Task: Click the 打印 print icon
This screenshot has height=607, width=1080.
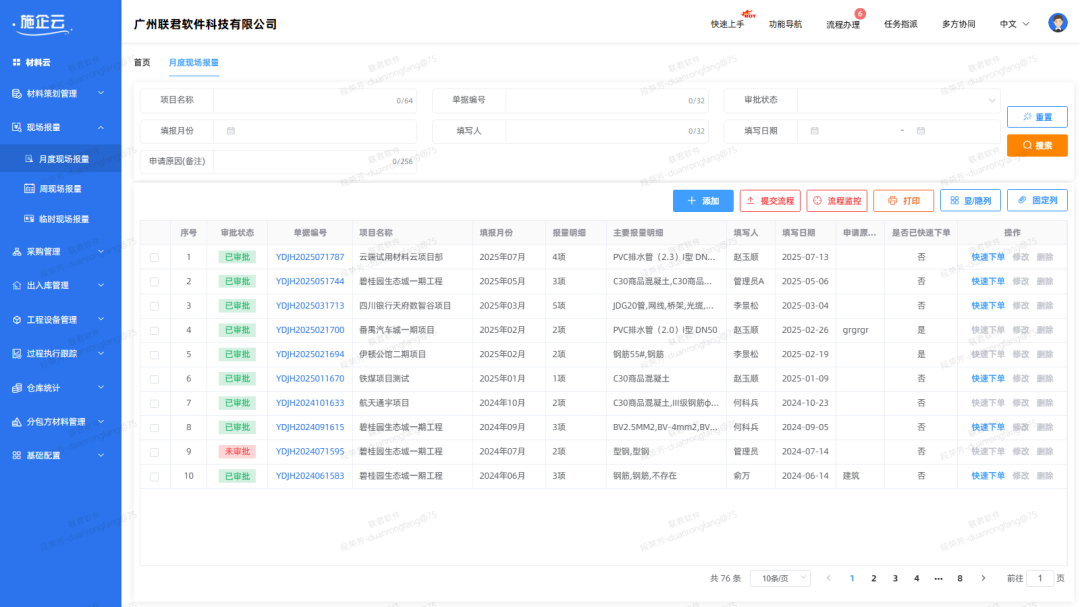Action: (x=903, y=200)
